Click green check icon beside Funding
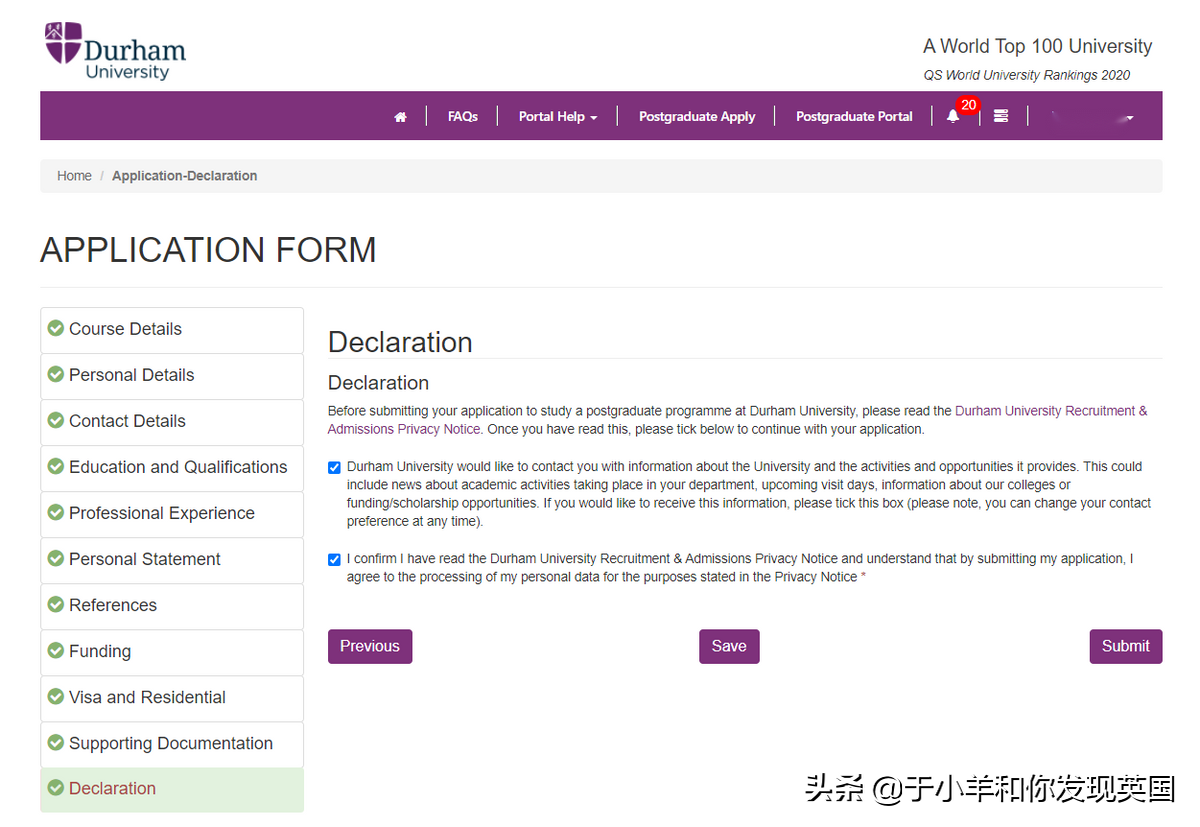 56,650
